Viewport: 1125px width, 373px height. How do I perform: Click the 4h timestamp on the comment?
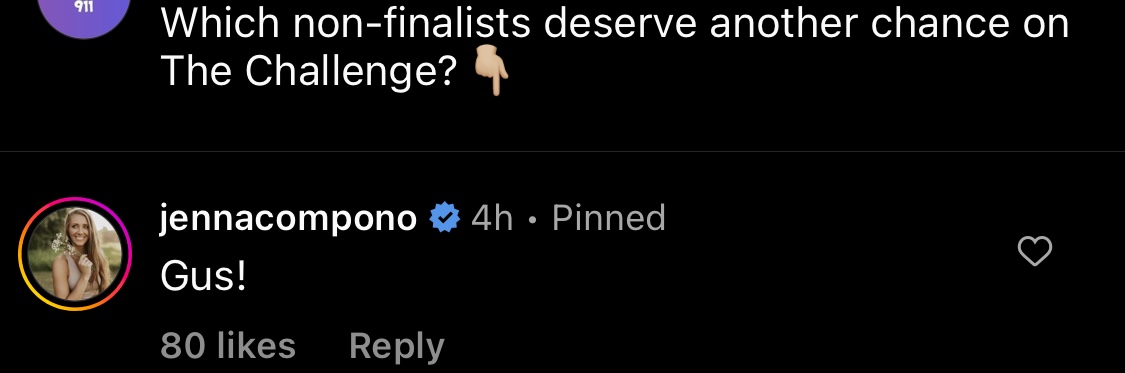tap(492, 218)
